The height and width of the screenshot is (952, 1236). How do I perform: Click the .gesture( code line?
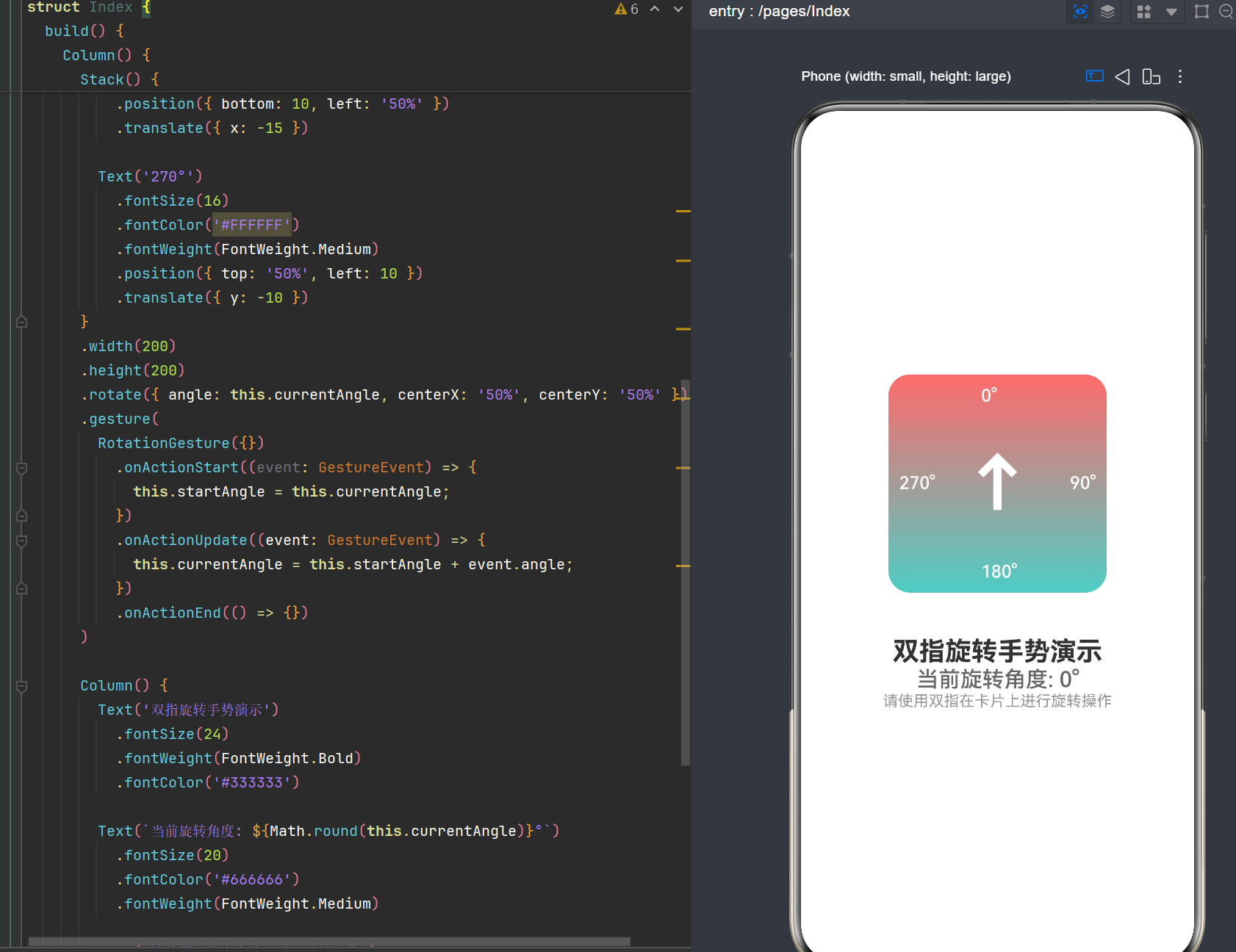point(120,419)
